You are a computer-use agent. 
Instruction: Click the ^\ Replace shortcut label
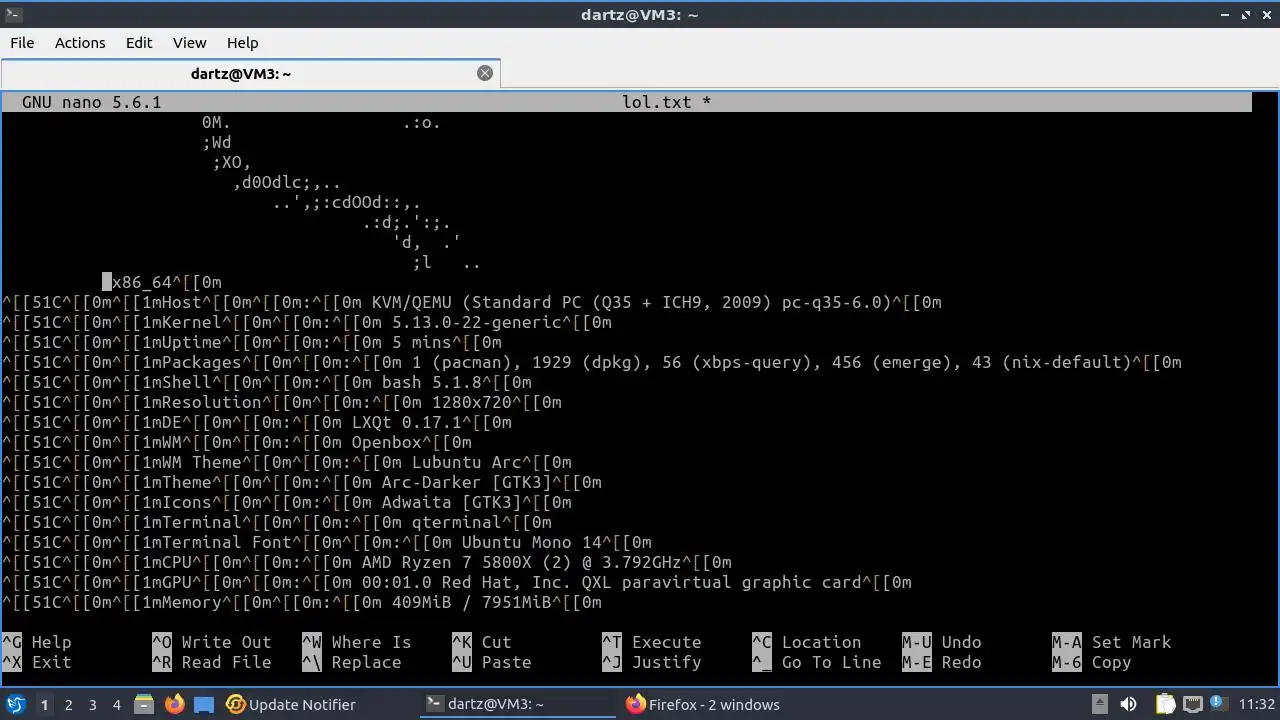click(x=352, y=662)
